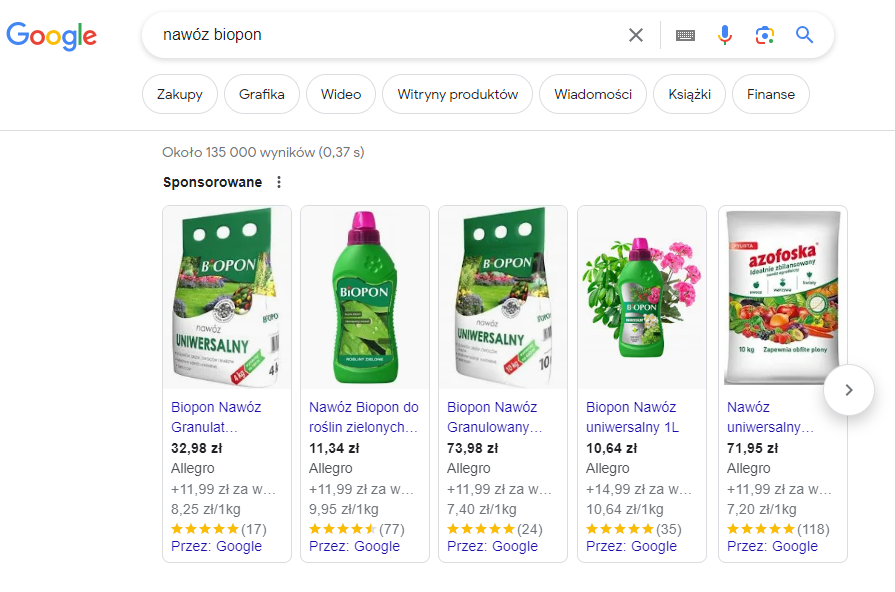Click the star rating with (17) reviews
This screenshot has height=592, width=895.
[219, 529]
